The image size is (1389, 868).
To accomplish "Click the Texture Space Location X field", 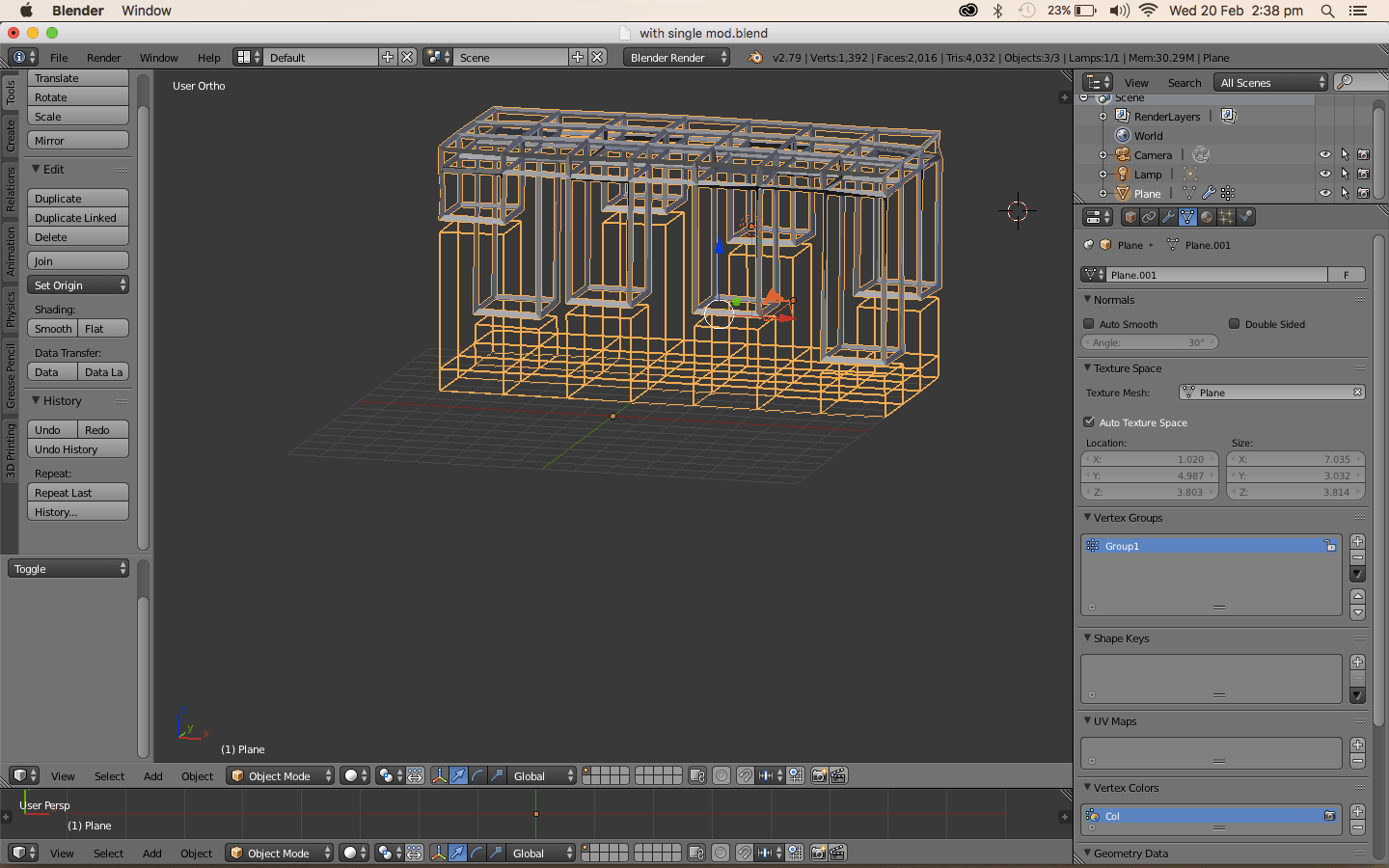I will point(1150,459).
